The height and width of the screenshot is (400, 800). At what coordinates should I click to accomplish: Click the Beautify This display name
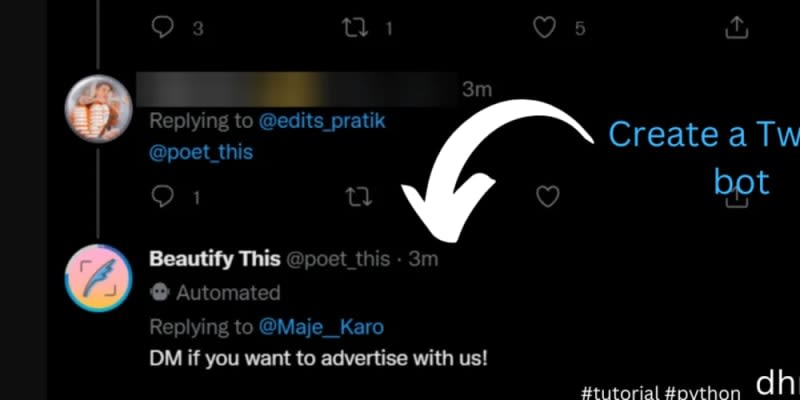[x=214, y=259]
